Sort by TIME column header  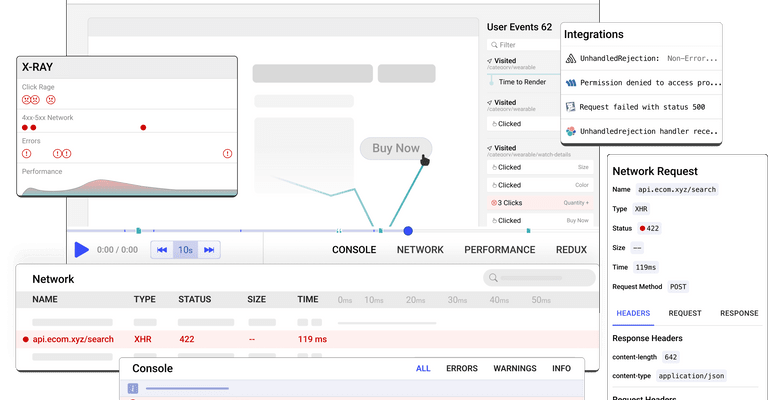308,299
